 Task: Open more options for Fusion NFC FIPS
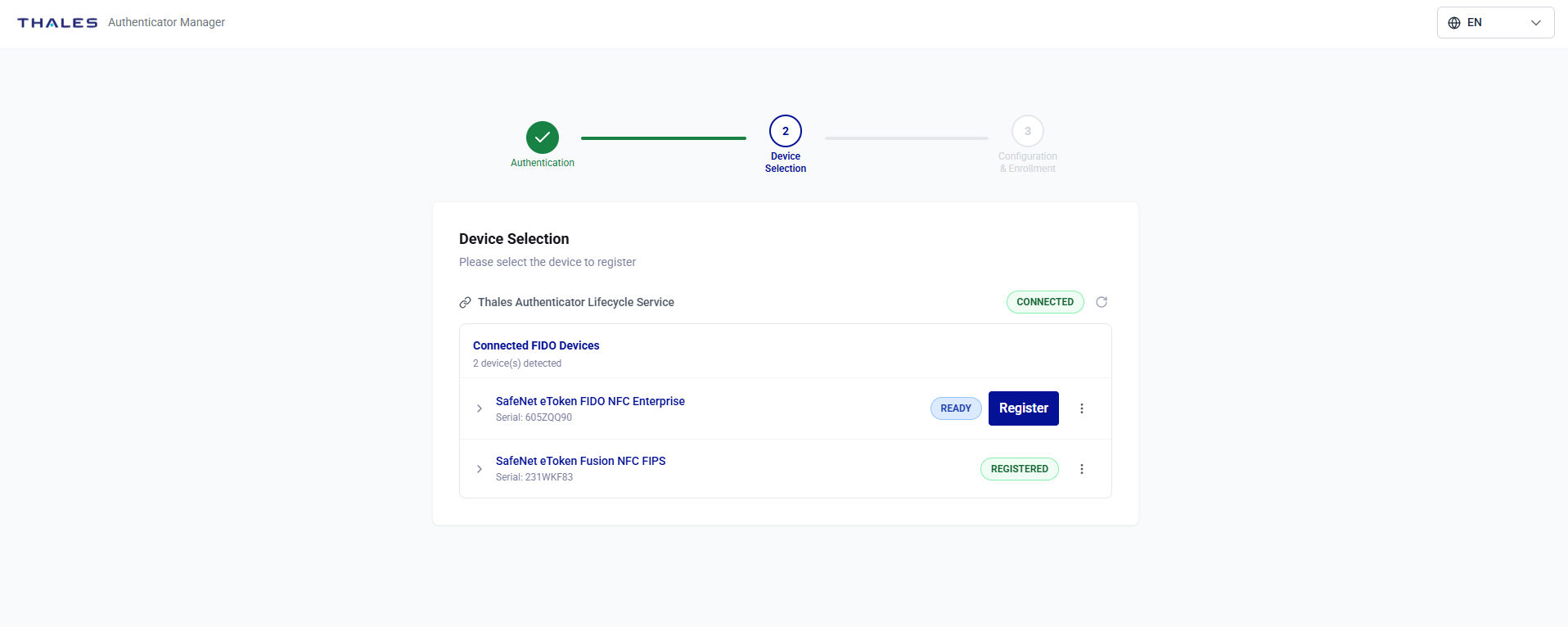pos(1082,469)
